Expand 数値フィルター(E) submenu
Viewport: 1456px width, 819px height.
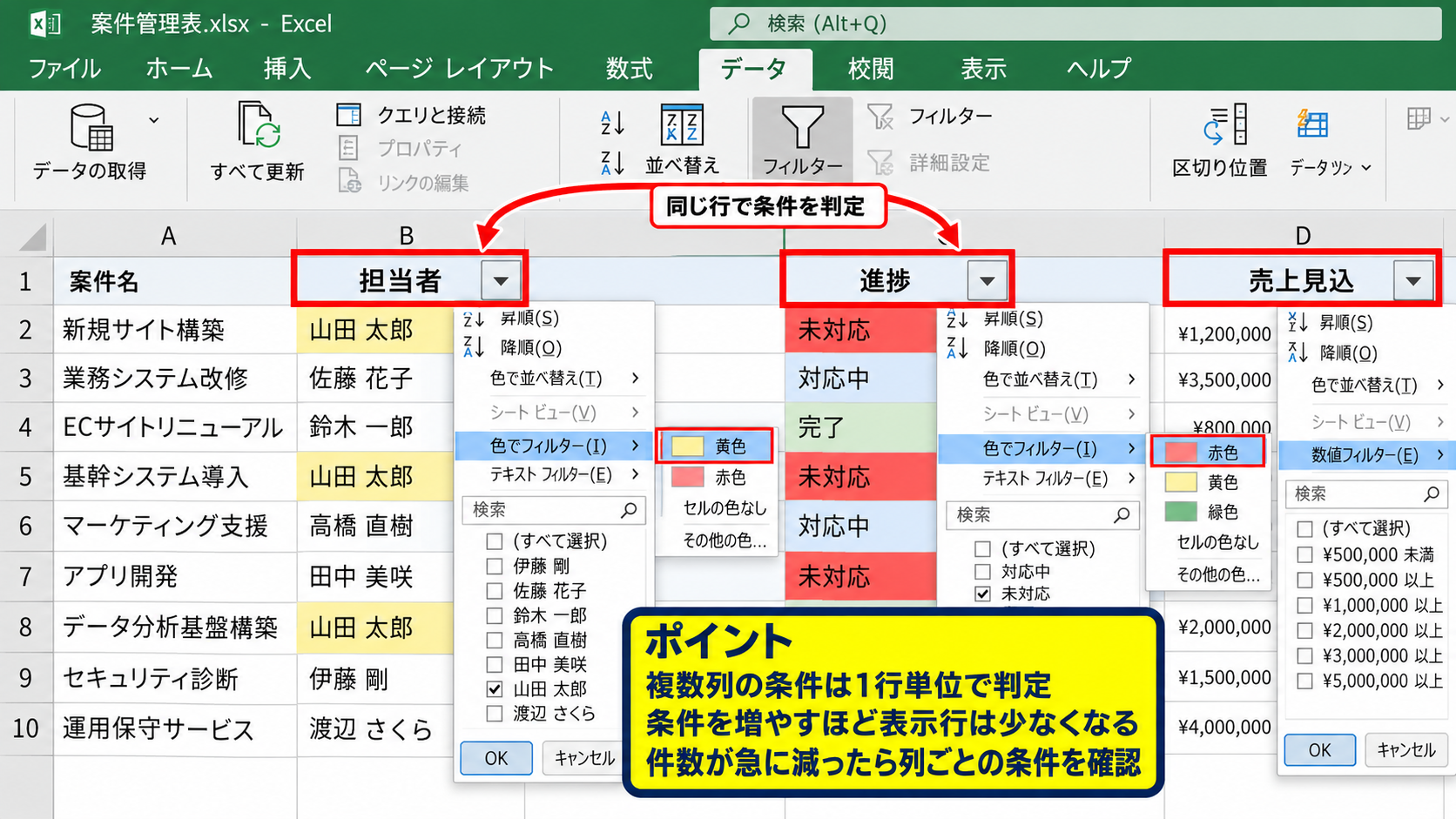point(1365,454)
